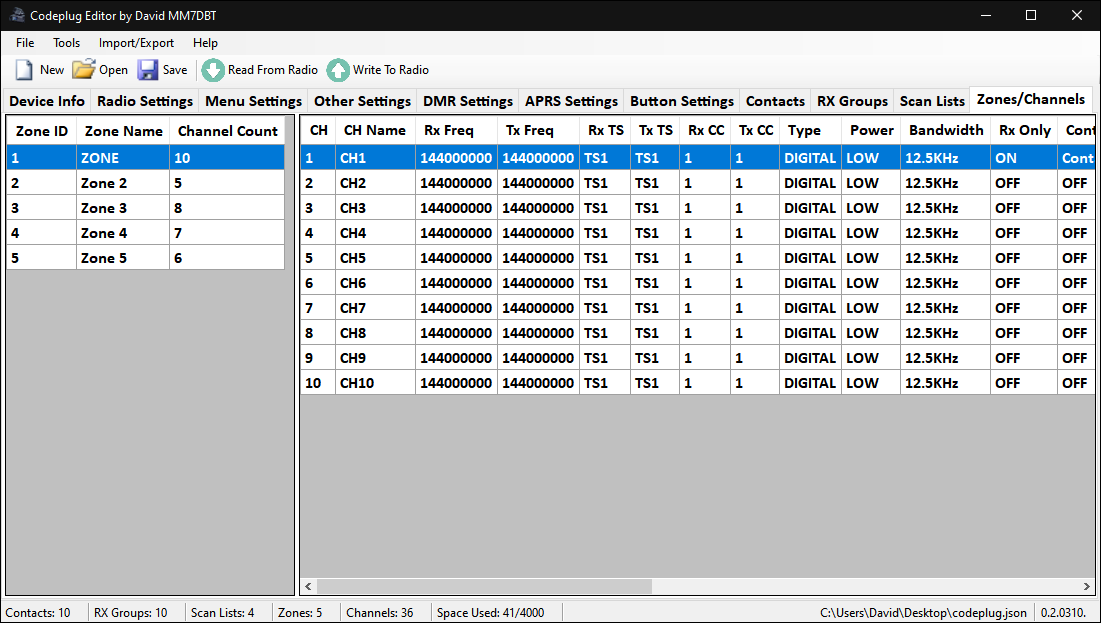Click the Read From Radio download icon
The image size is (1101, 623).
(213, 70)
